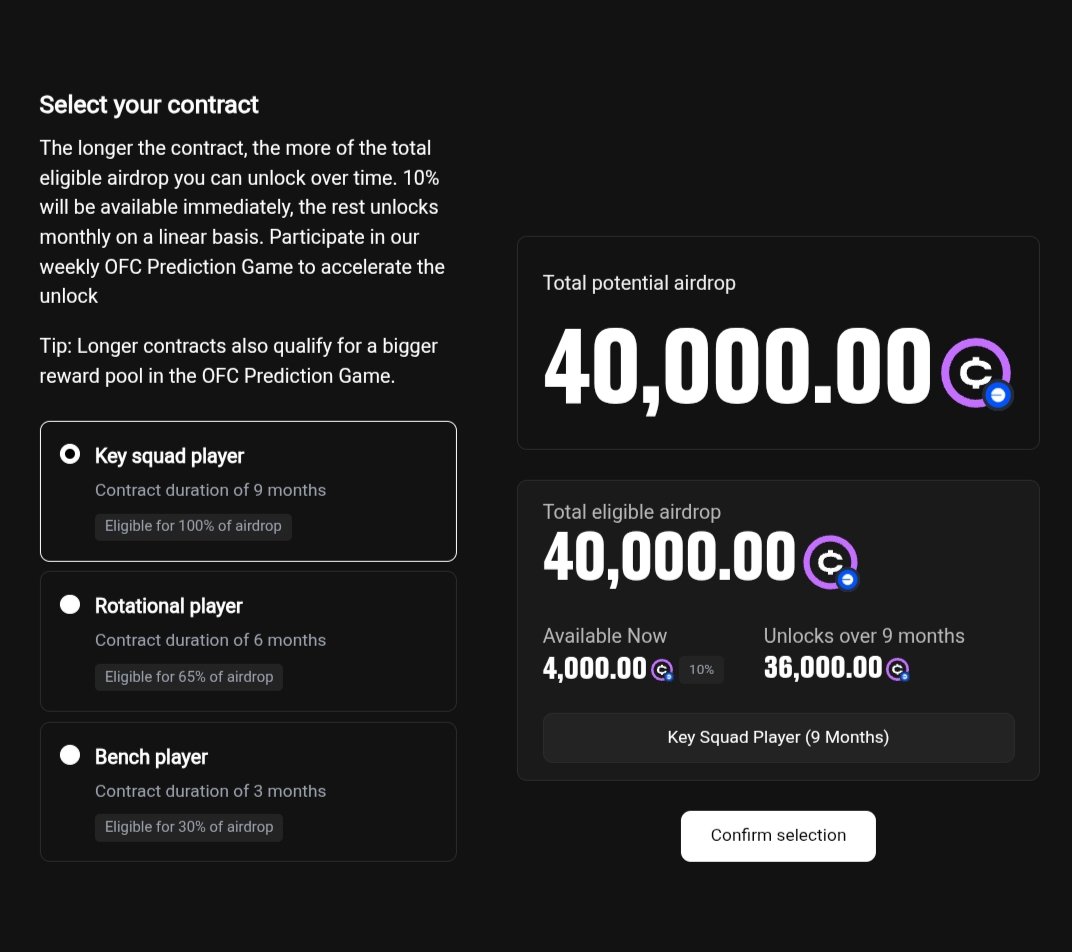The height and width of the screenshot is (952, 1072).
Task: Select the Key squad player radio button
Action: (70, 455)
